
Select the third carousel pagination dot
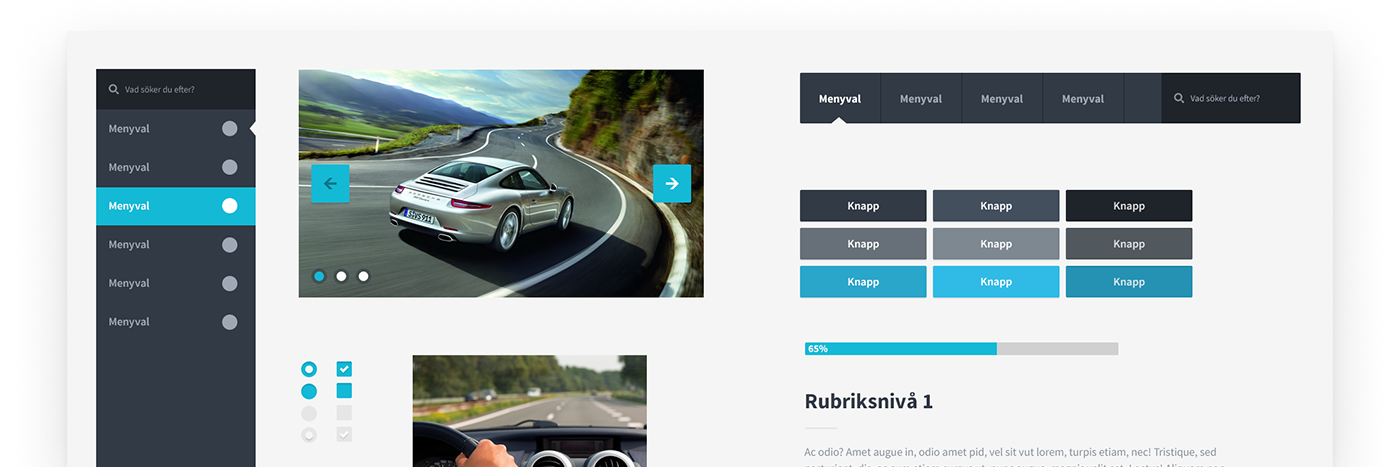coord(363,276)
